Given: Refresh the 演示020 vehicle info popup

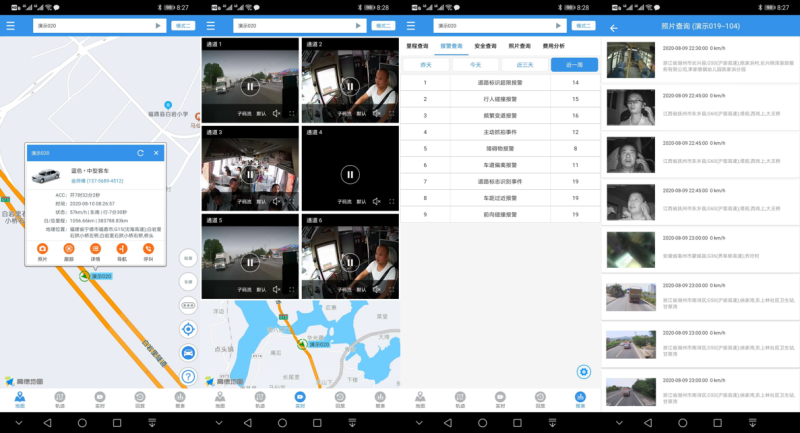Looking at the screenshot, I should [140, 153].
